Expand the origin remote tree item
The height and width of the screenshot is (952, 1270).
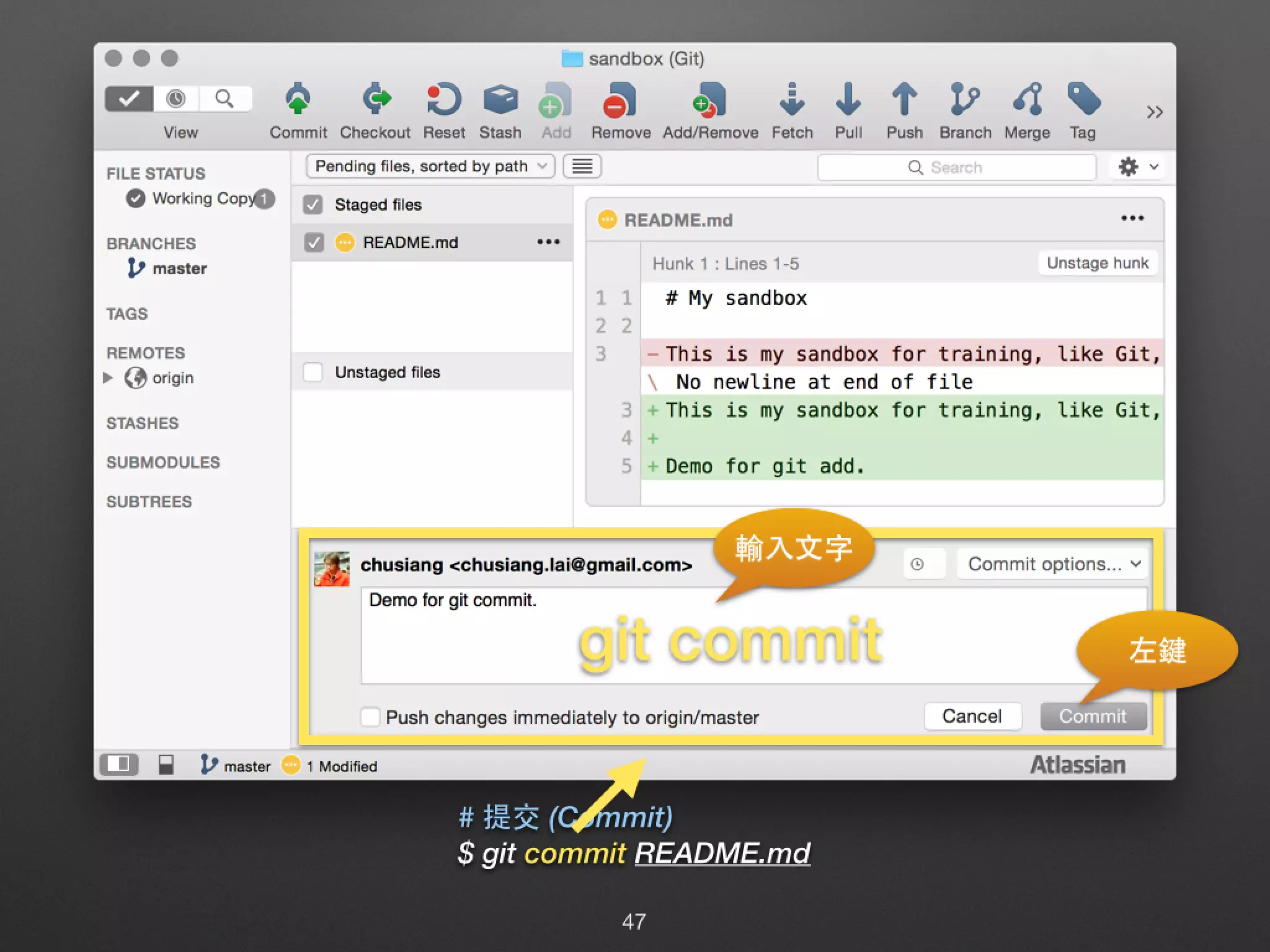click(108, 377)
